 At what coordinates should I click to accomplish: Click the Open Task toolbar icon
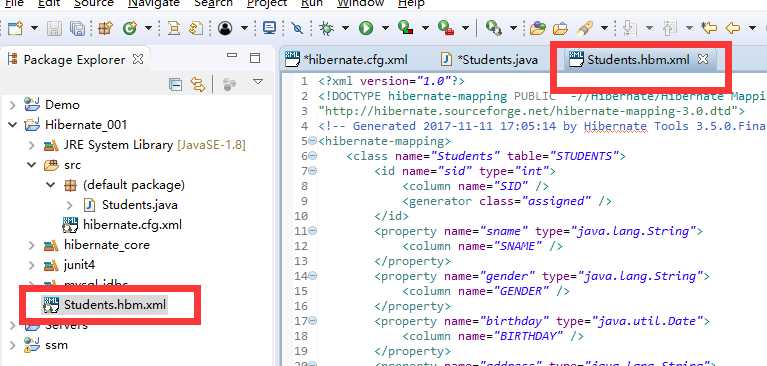[196, 28]
